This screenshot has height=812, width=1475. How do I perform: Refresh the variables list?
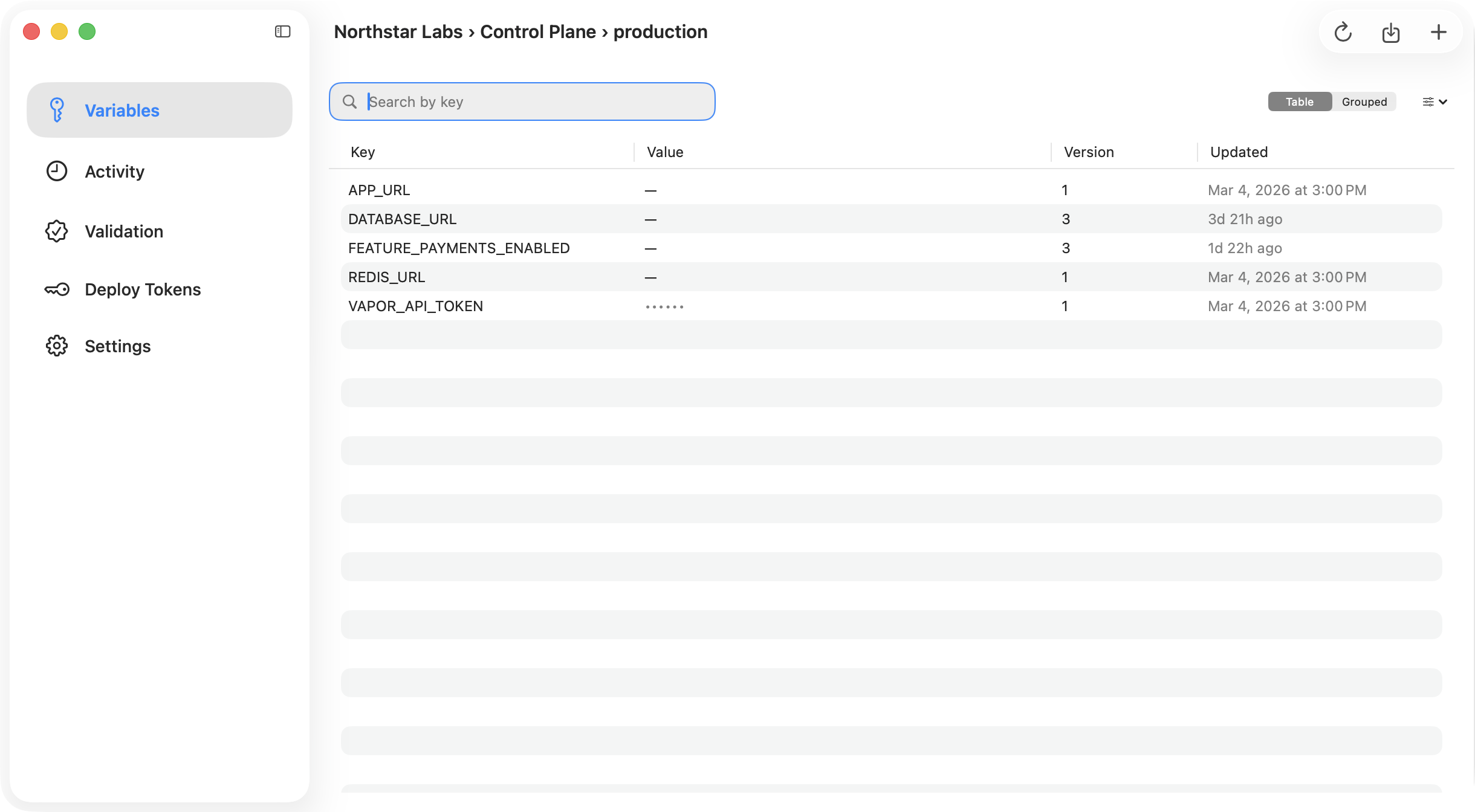pyautogui.click(x=1343, y=32)
